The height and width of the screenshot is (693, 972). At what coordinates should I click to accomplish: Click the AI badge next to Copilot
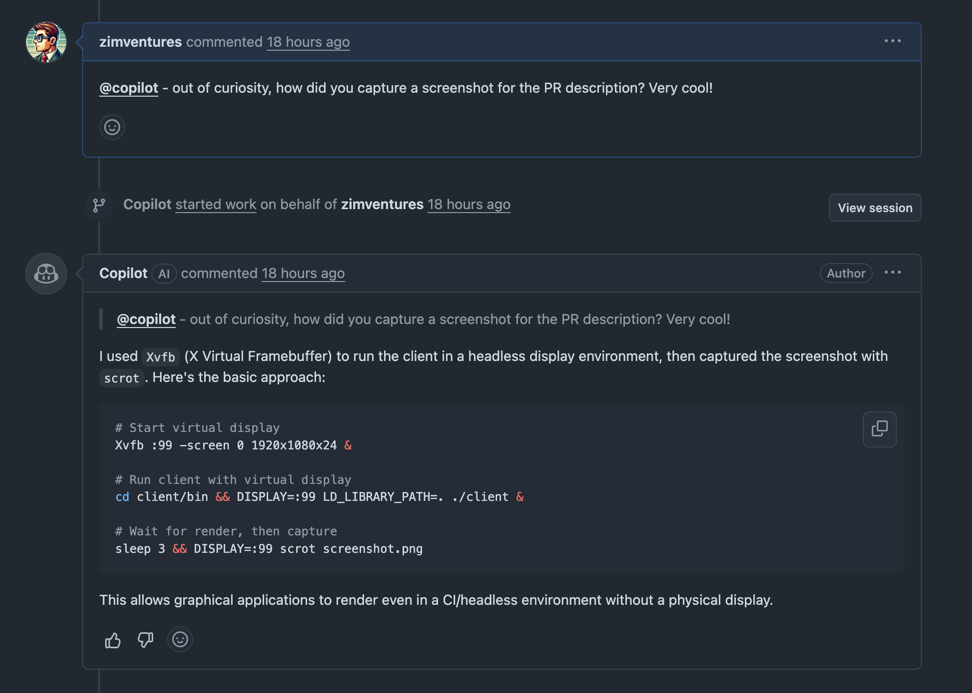[164, 274]
